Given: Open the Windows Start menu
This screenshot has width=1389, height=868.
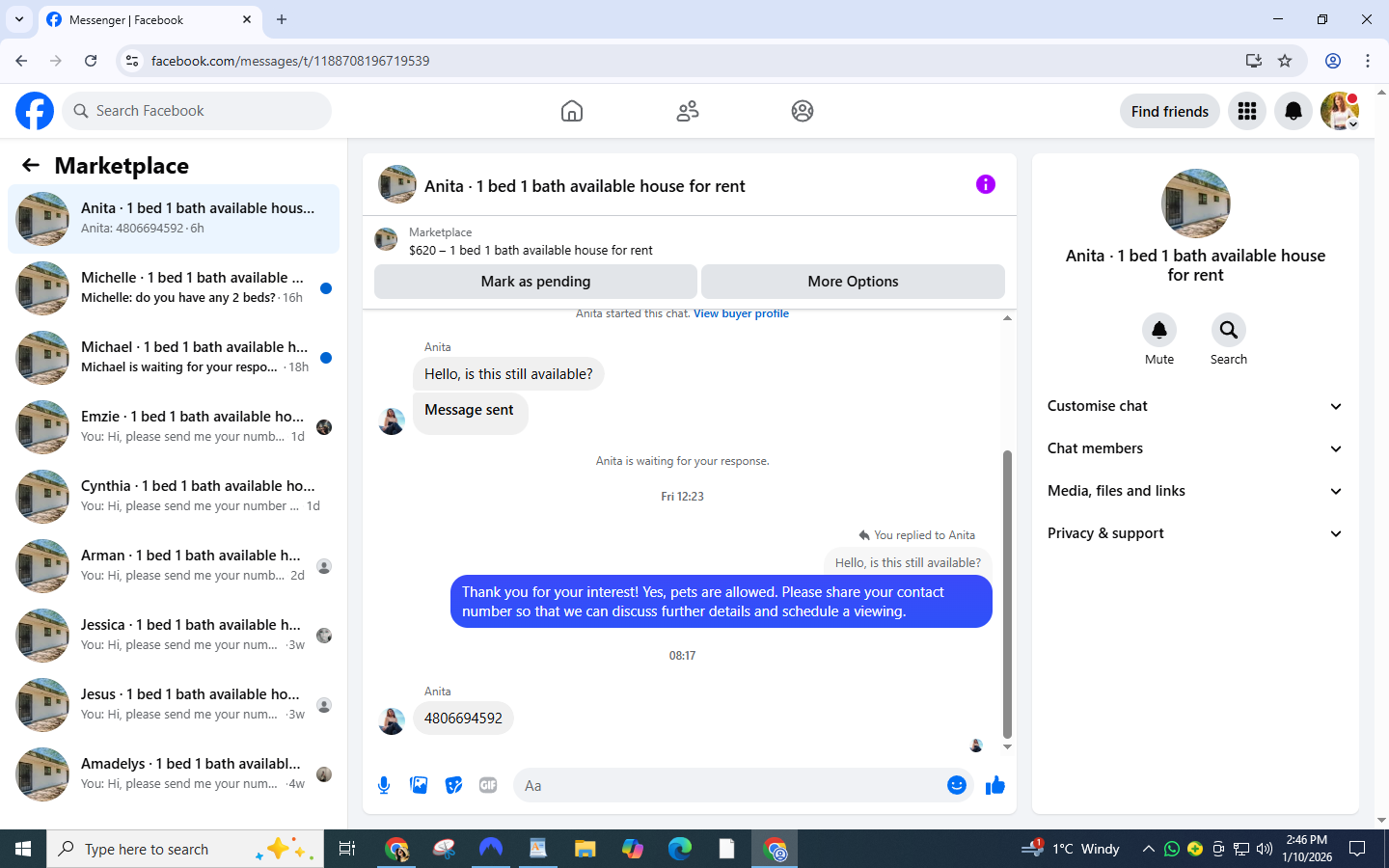Looking at the screenshot, I should pyautogui.click(x=23, y=849).
